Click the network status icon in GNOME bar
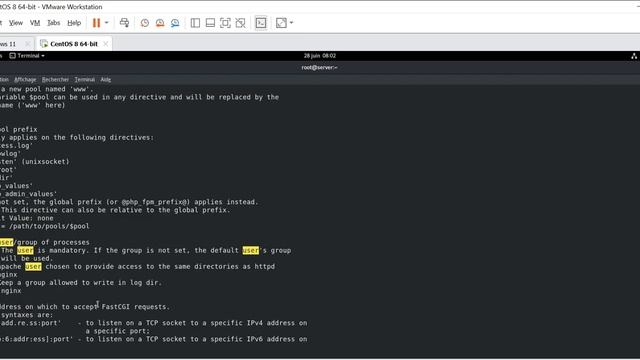The height and width of the screenshot is (360, 640). [x=634, y=56]
